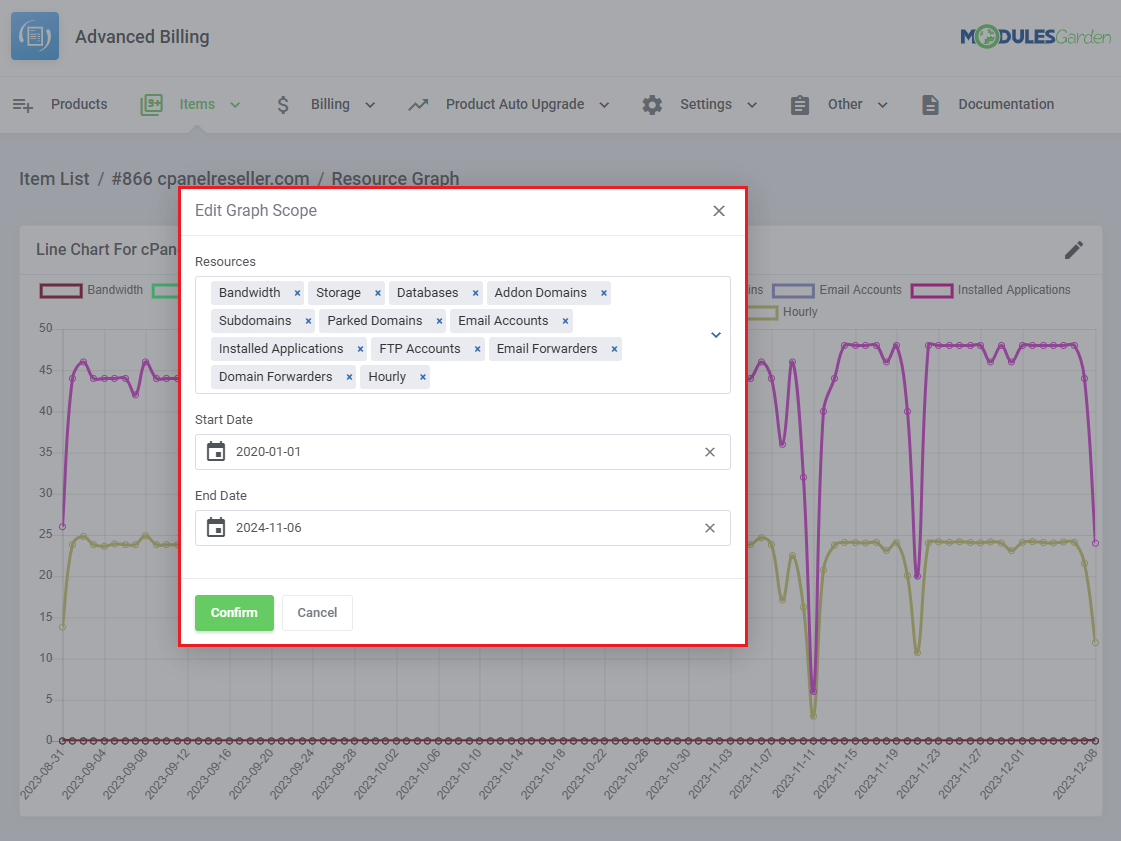This screenshot has width=1121, height=841.
Task: Remove the Installed Applications resource tag
Action: coord(360,349)
